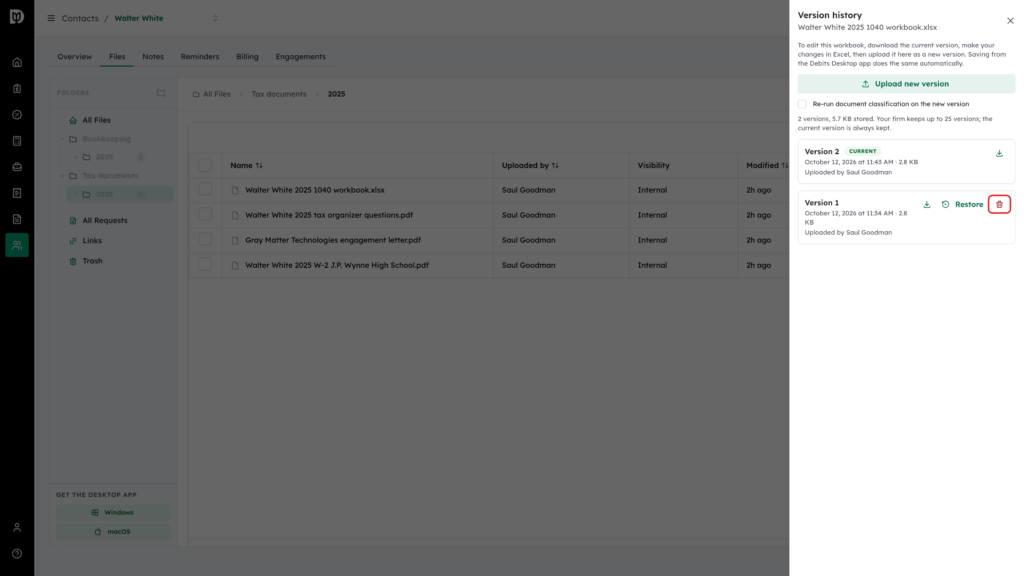The height and width of the screenshot is (576, 1024).
Task: Download Version 2 of the workbook
Action: pyautogui.click(x=999, y=153)
